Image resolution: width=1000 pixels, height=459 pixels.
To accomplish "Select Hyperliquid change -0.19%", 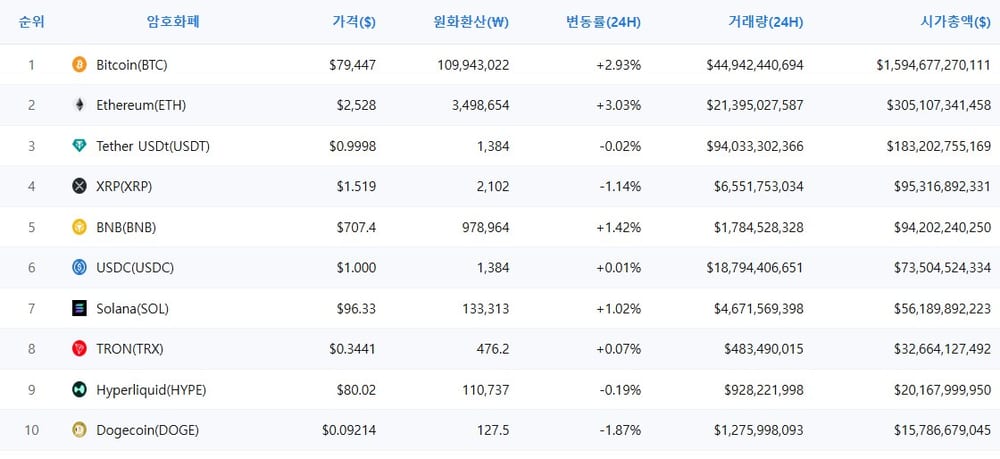I will click(621, 390).
